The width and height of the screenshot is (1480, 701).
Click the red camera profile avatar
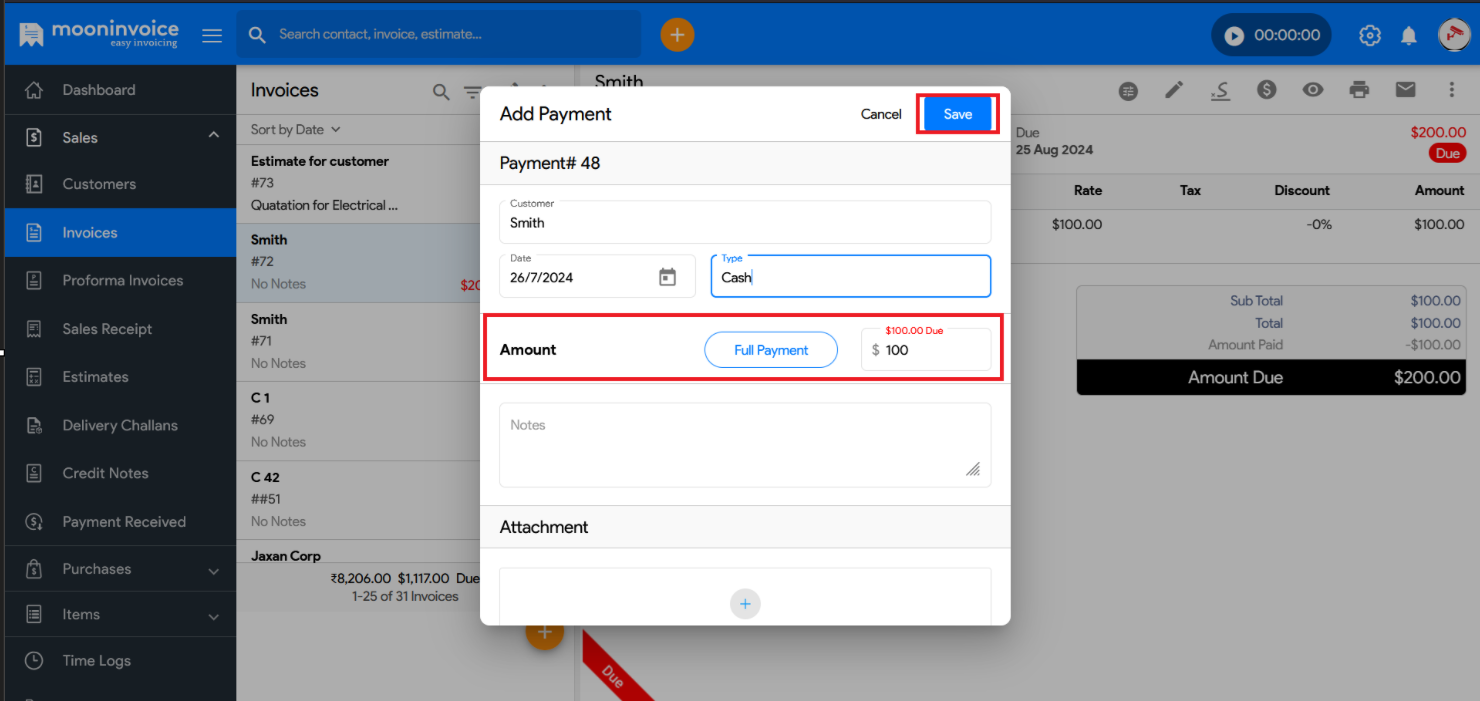1454,34
